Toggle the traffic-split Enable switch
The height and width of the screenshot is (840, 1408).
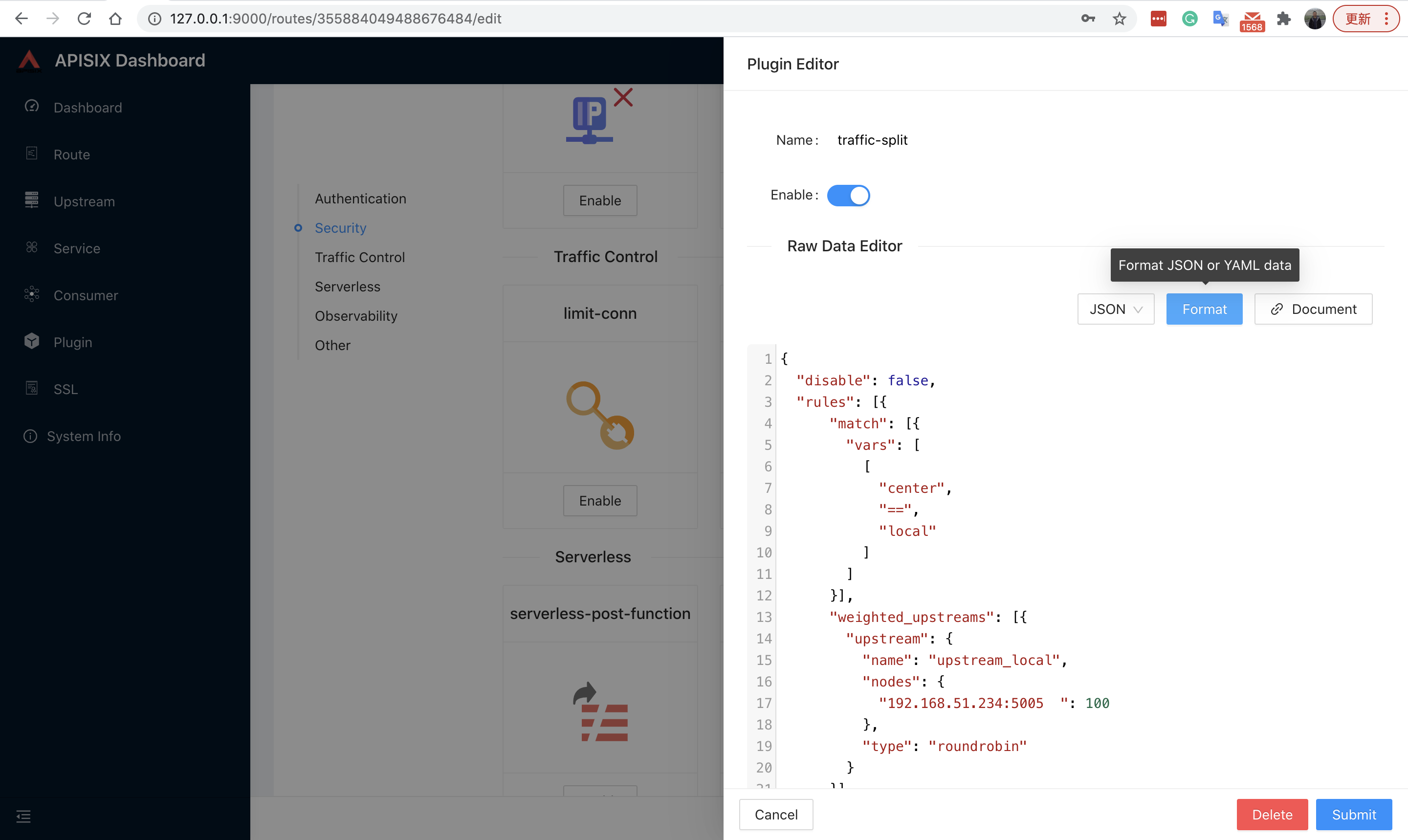click(x=848, y=195)
